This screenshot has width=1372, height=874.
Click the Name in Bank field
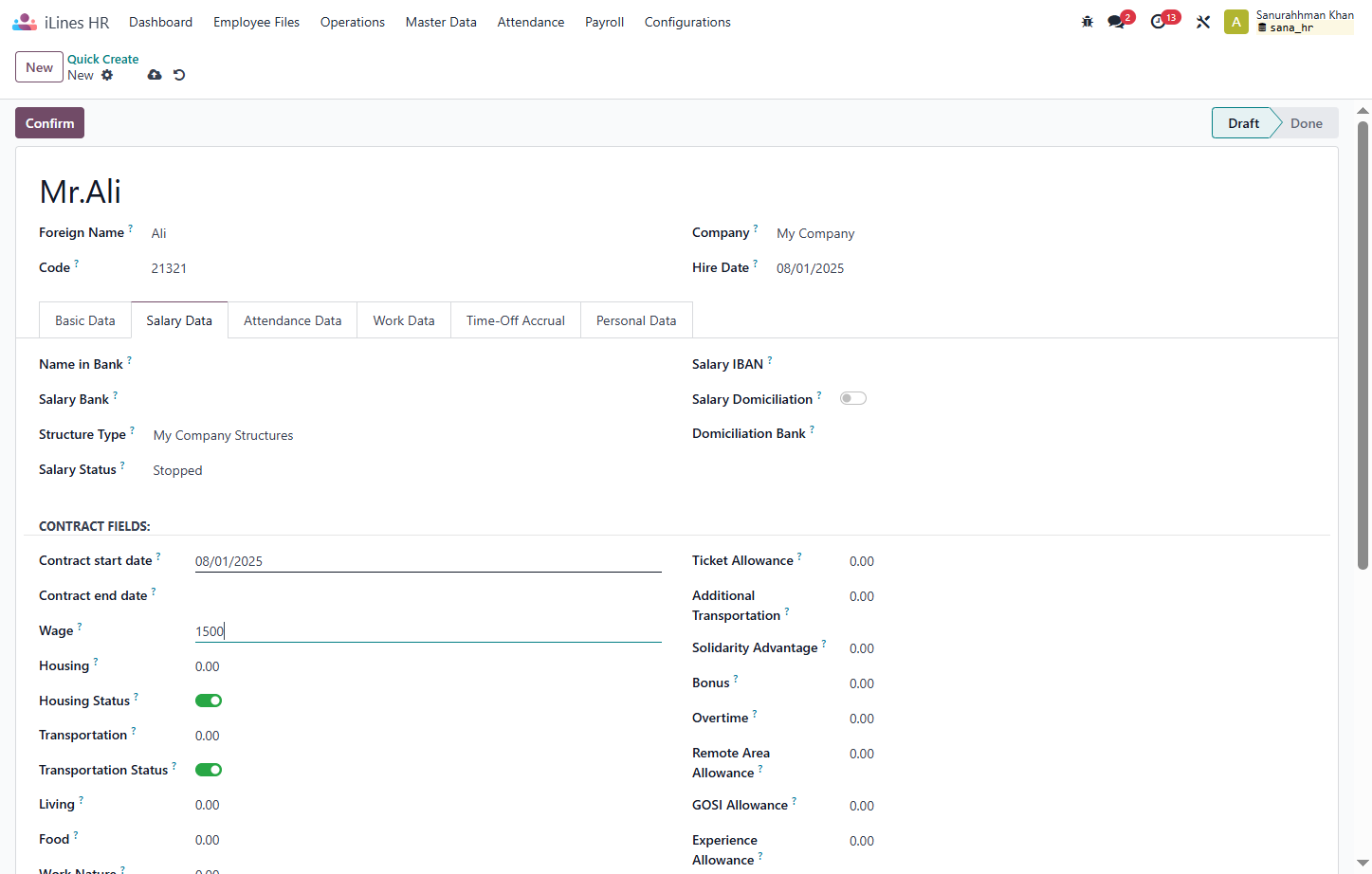pyautogui.click(x=407, y=365)
